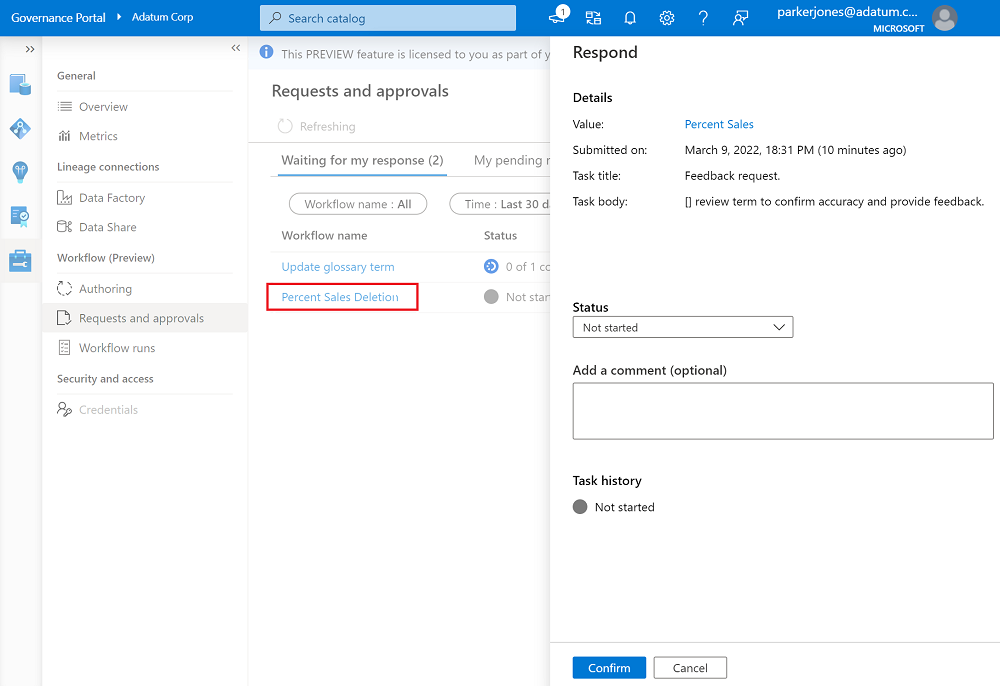The width and height of the screenshot is (1000, 686).
Task: Click the user account avatar
Action: point(944,18)
